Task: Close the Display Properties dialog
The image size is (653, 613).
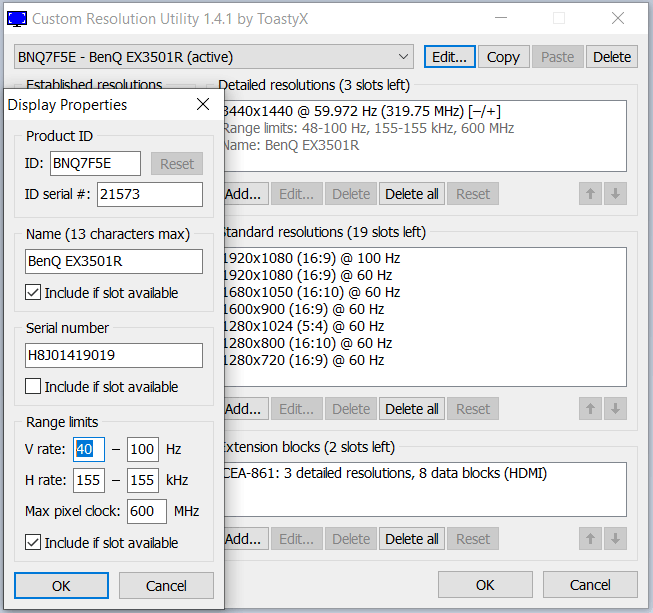Action: pyautogui.click(x=203, y=104)
